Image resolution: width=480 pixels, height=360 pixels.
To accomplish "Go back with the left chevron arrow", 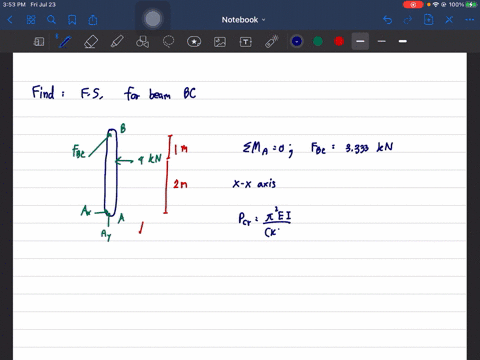I will 10,20.
